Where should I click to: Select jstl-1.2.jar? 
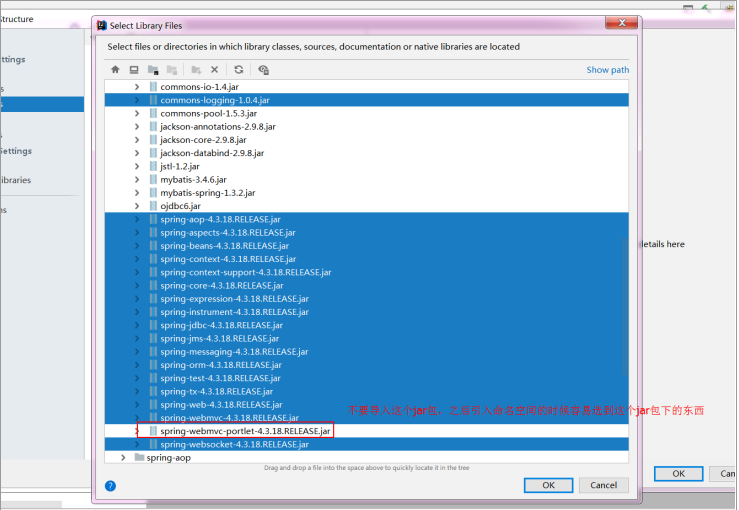coord(367,166)
